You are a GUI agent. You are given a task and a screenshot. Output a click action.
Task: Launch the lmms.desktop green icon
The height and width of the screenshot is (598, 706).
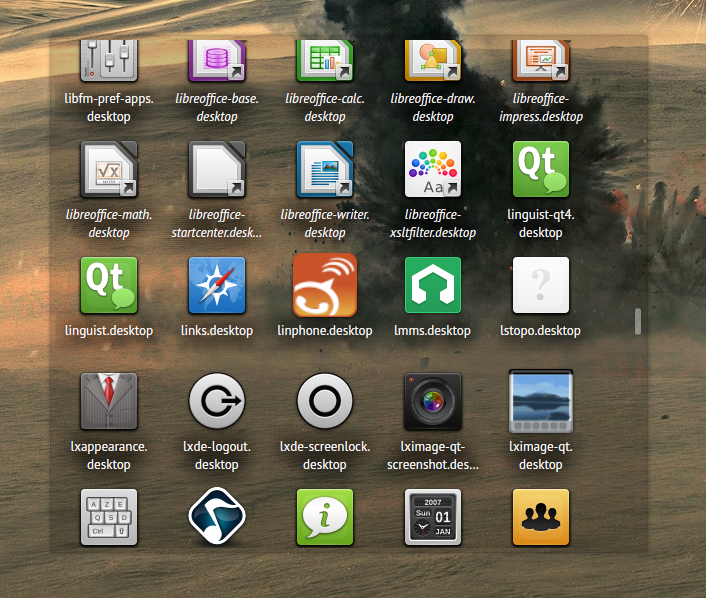click(x=433, y=285)
